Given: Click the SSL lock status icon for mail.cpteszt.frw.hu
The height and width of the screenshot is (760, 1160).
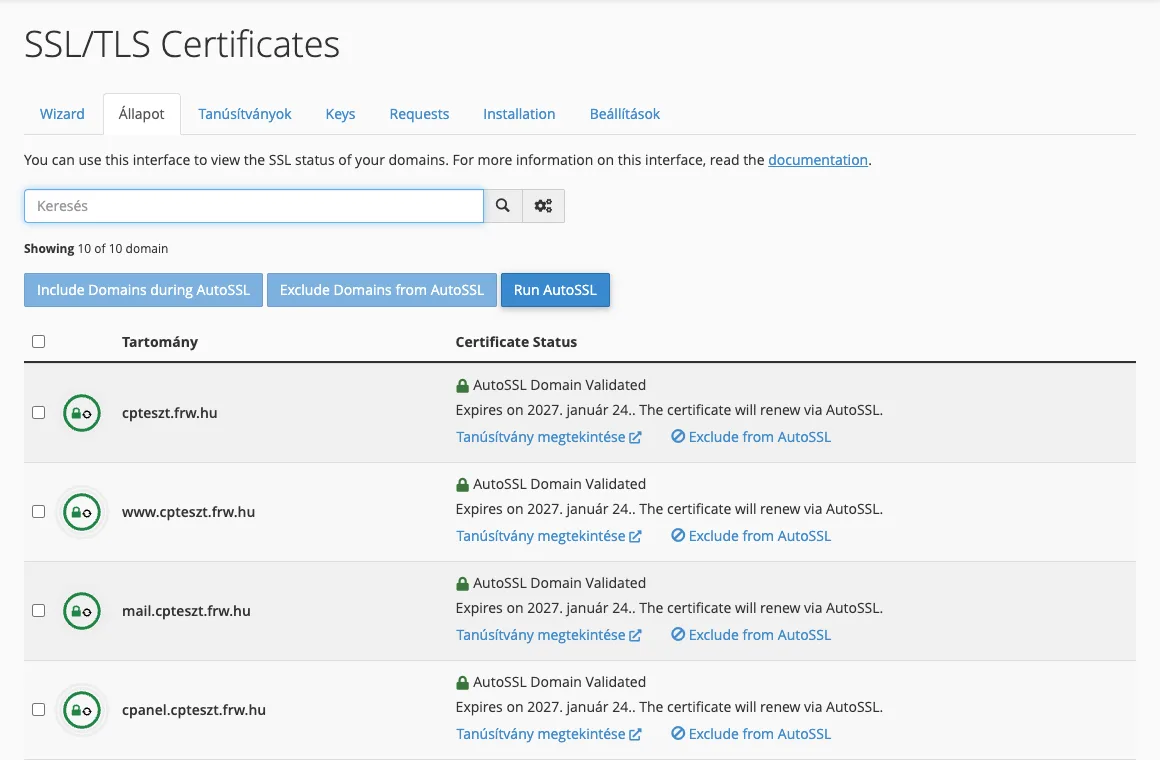Looking at the screenshot, I should click(x=81, y=611).
